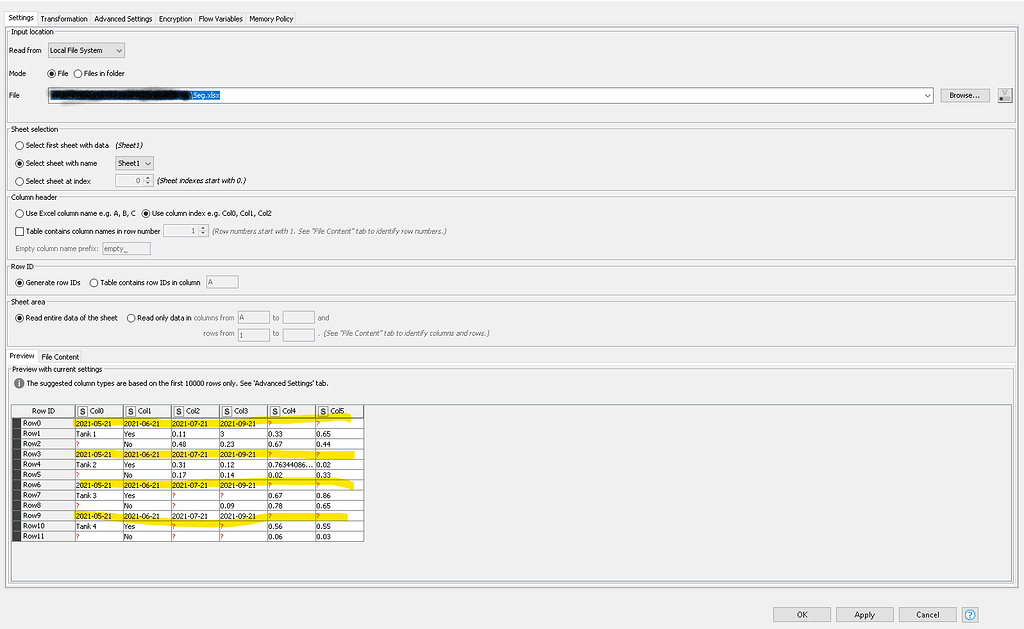
Task: Click the Apply button
Action: pos(864,614)
